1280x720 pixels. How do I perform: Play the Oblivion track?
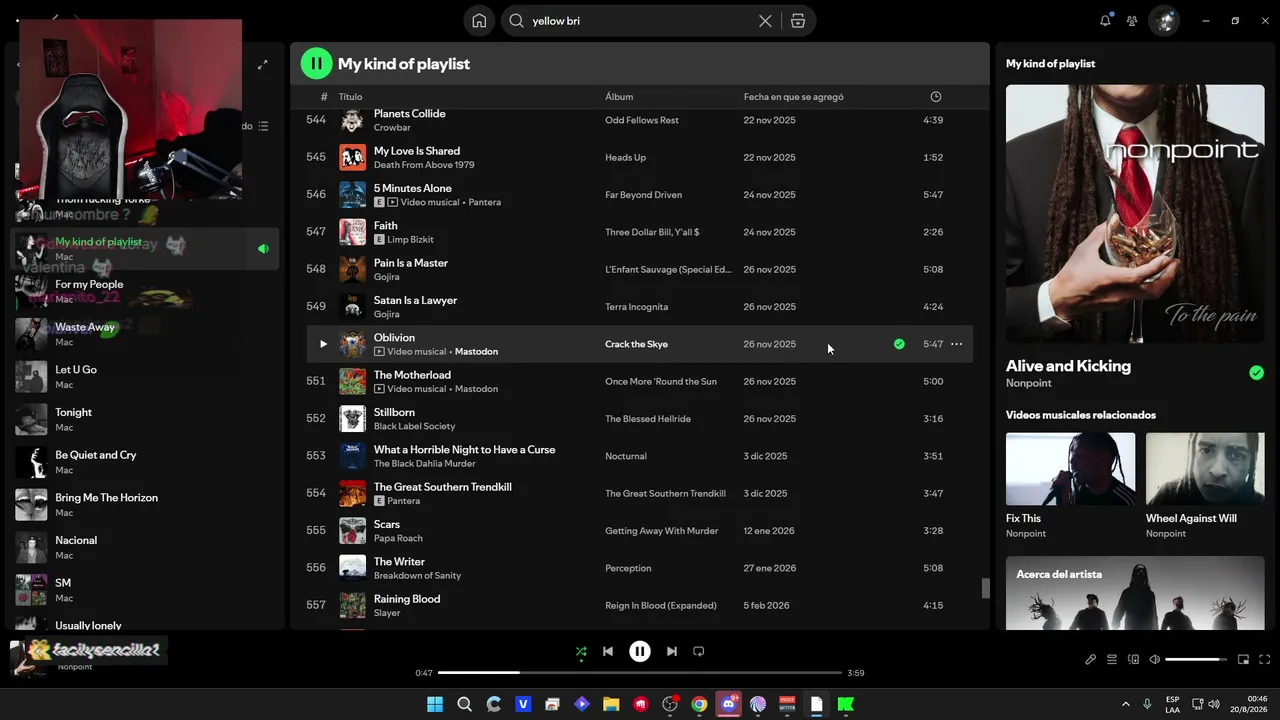322,344
